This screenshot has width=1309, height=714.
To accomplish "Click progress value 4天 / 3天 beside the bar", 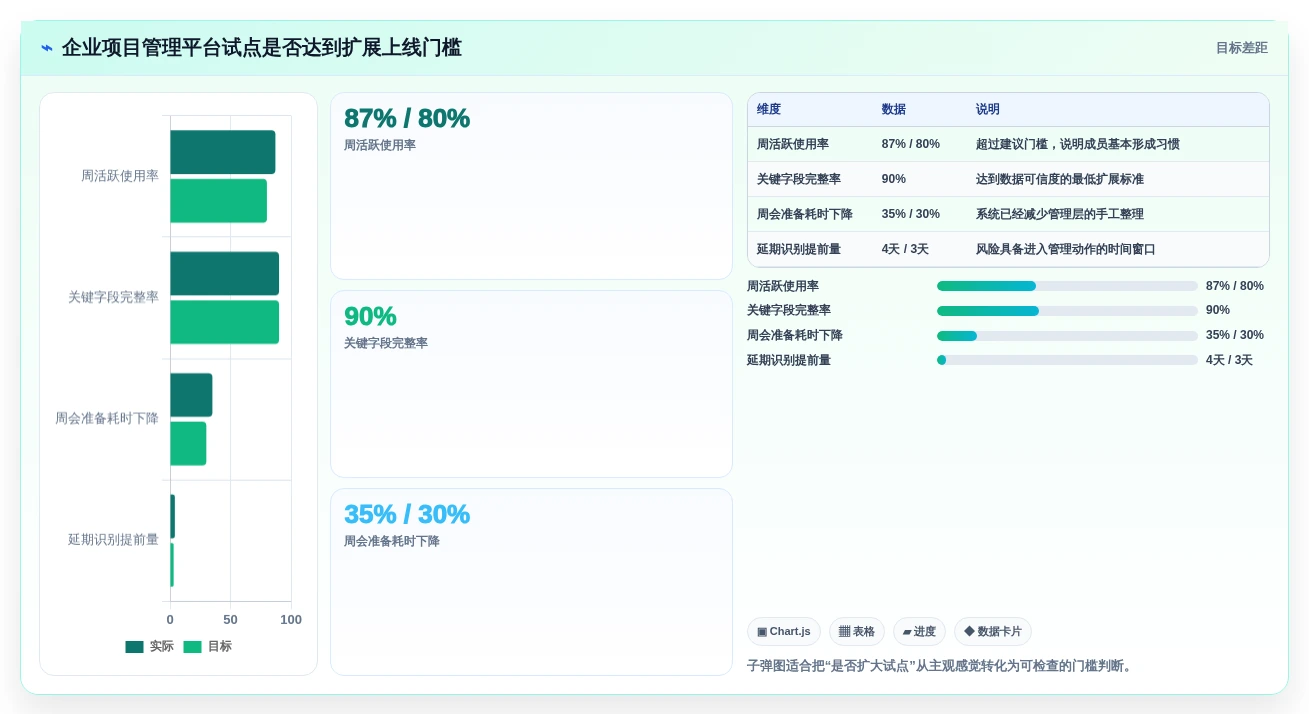I will click(x=1229, y=360).
